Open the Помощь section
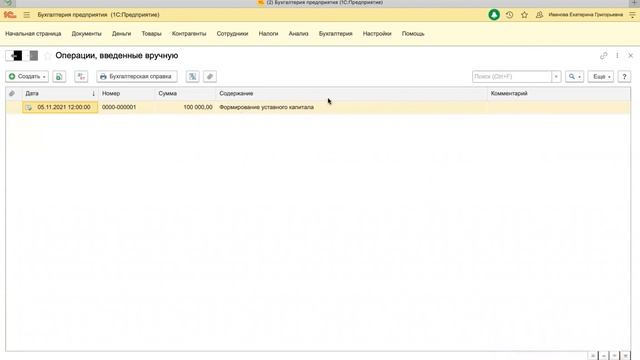The width and height of the screenshot is (640, 360). pos(413,33)
